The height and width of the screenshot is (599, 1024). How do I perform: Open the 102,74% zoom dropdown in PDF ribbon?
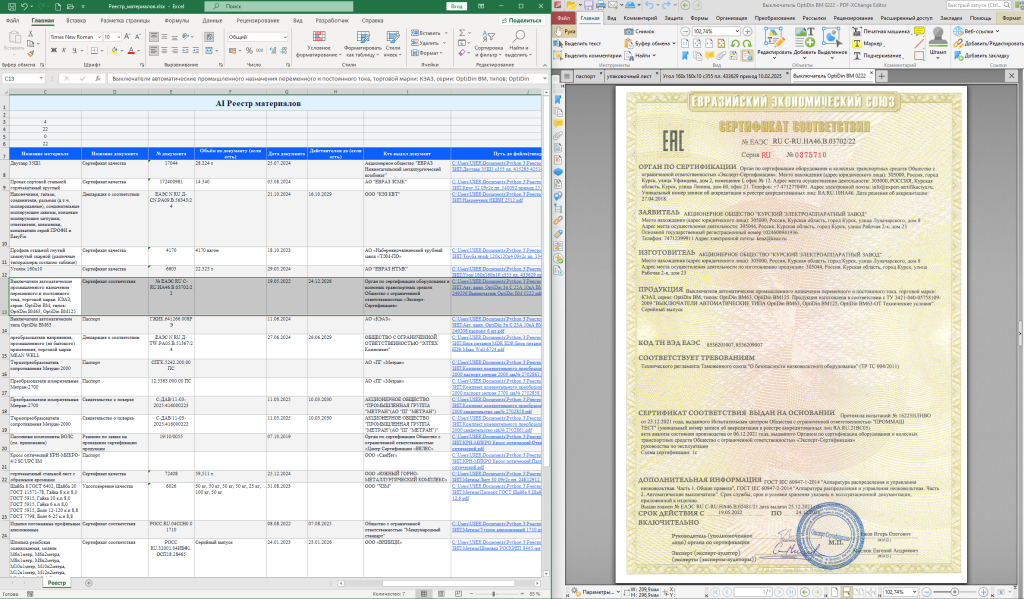(737, 31)
